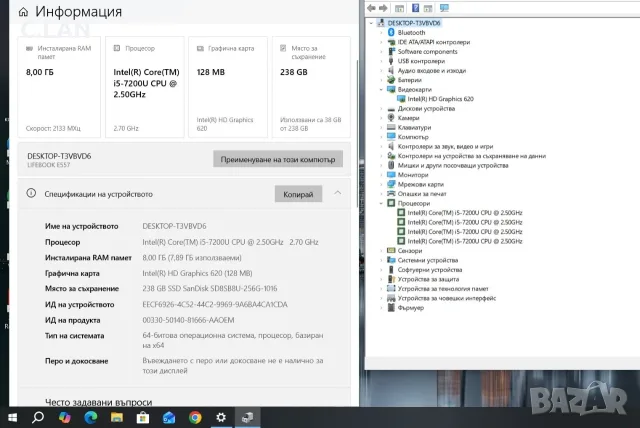Select Аудио входове и изходи category
This screenshot has width=640, height=428.
[432, 71]
